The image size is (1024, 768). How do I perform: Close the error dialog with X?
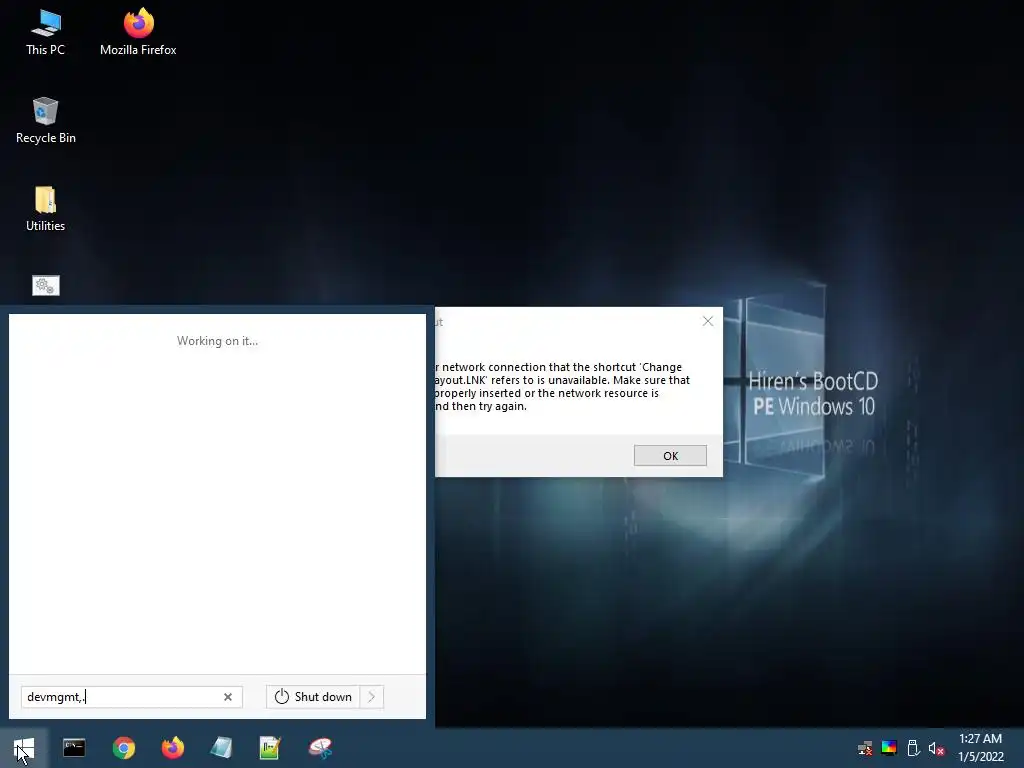point(708,321)
